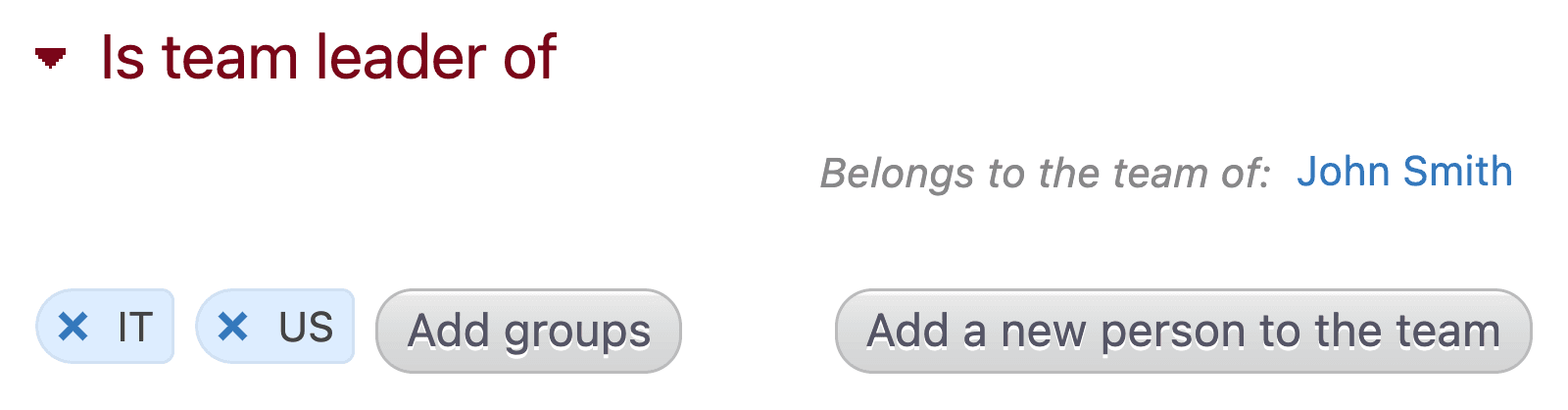Add a new person to the team
1568x410 pixels.
click(x=1183, y=331)
